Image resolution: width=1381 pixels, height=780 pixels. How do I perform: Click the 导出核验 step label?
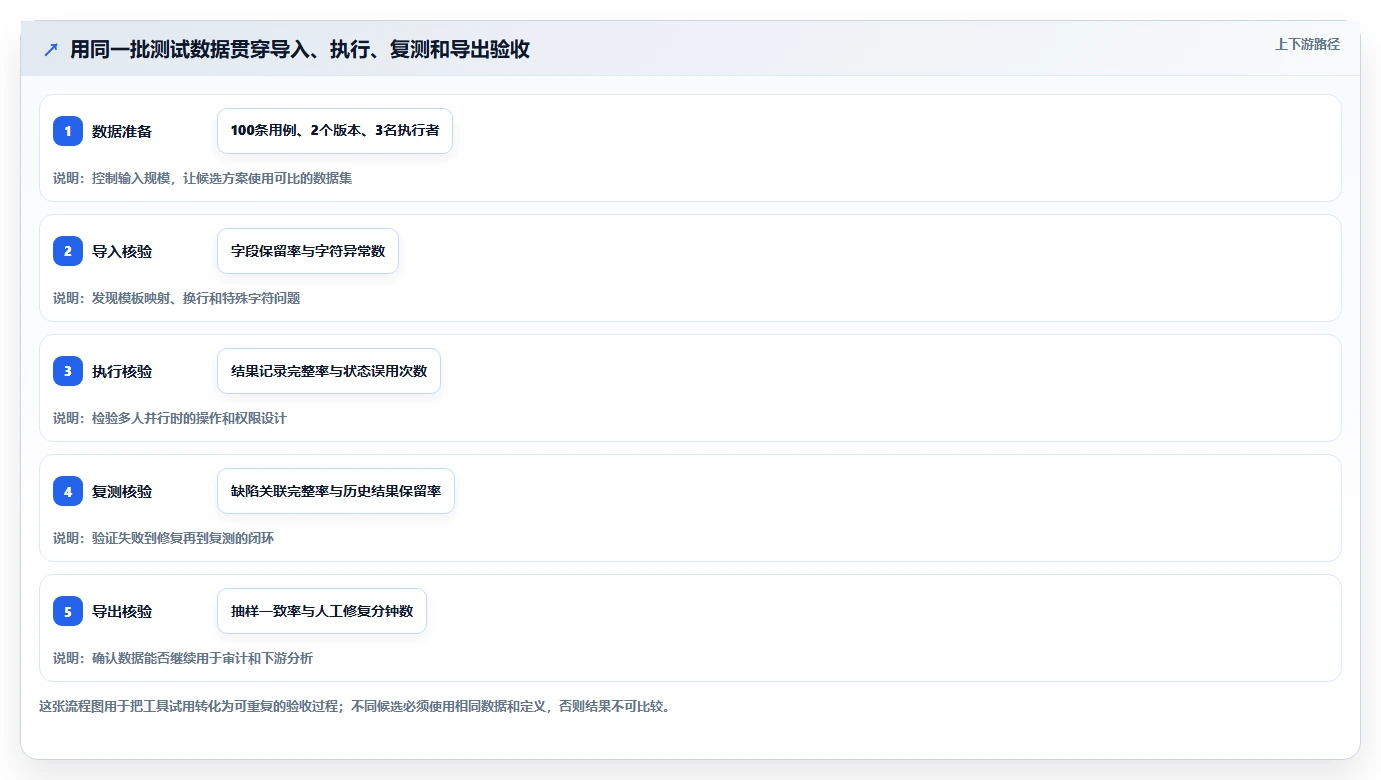point(122,611)
